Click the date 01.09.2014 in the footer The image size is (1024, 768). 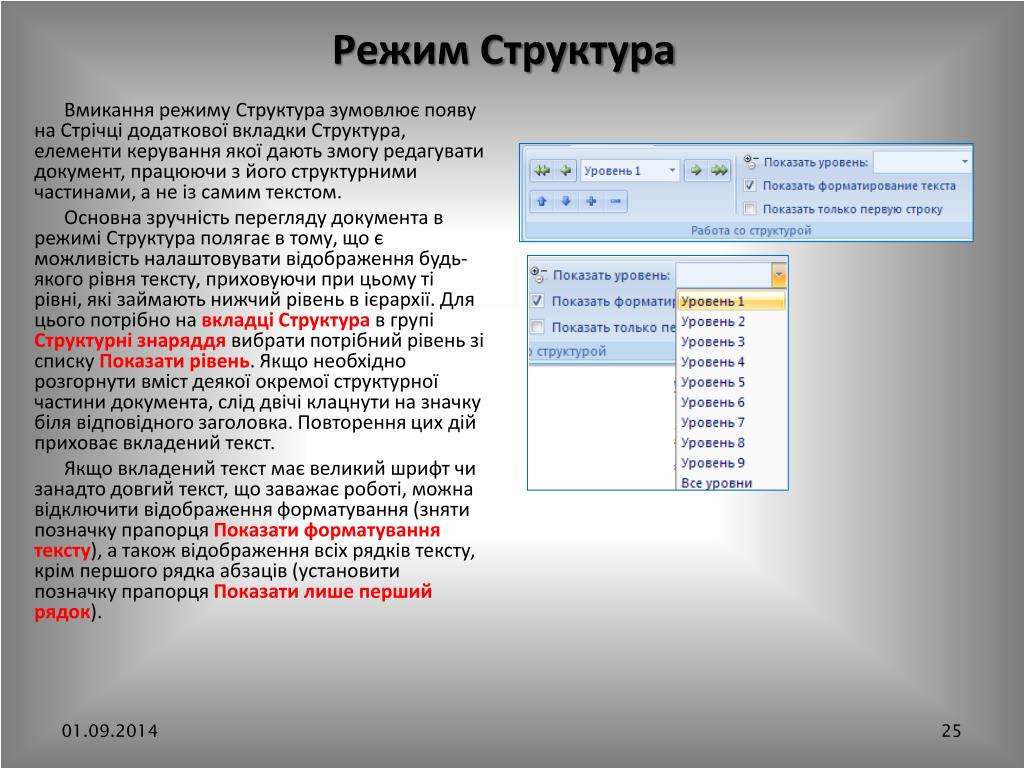tap(110, 730)
